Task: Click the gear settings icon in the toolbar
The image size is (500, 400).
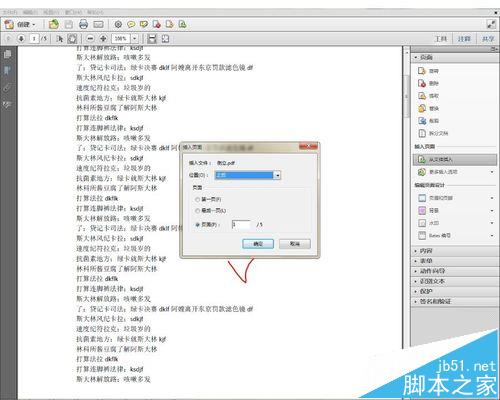Action: point(118,24)
